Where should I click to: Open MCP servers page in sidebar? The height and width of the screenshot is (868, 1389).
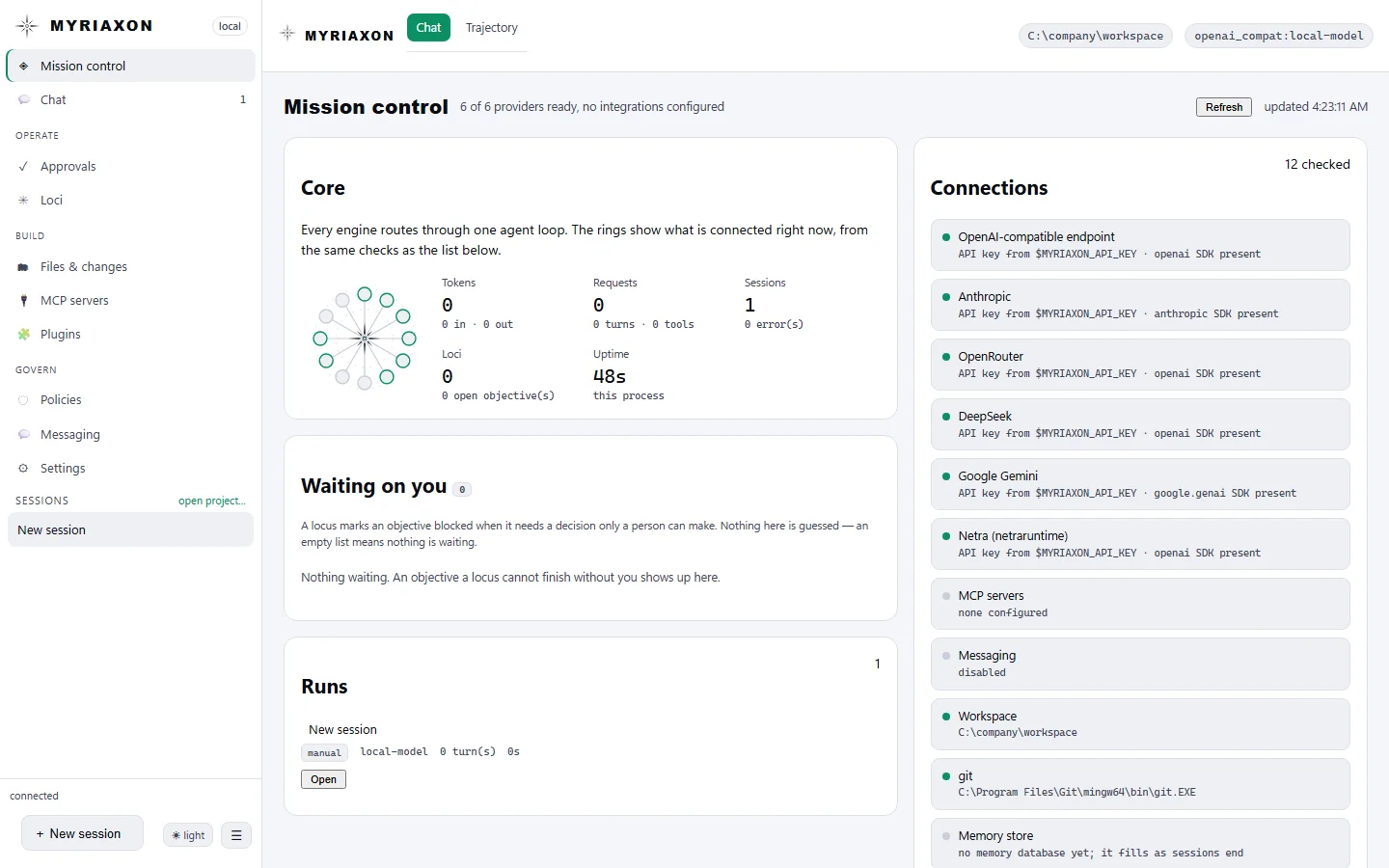point(130,300)
